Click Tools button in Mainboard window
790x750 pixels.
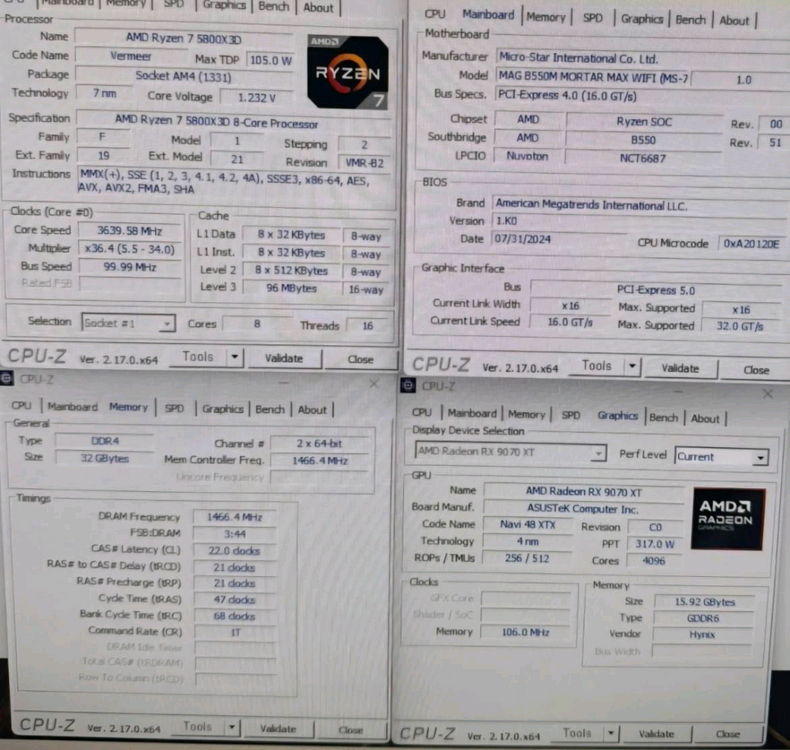[x=596, y=366]
